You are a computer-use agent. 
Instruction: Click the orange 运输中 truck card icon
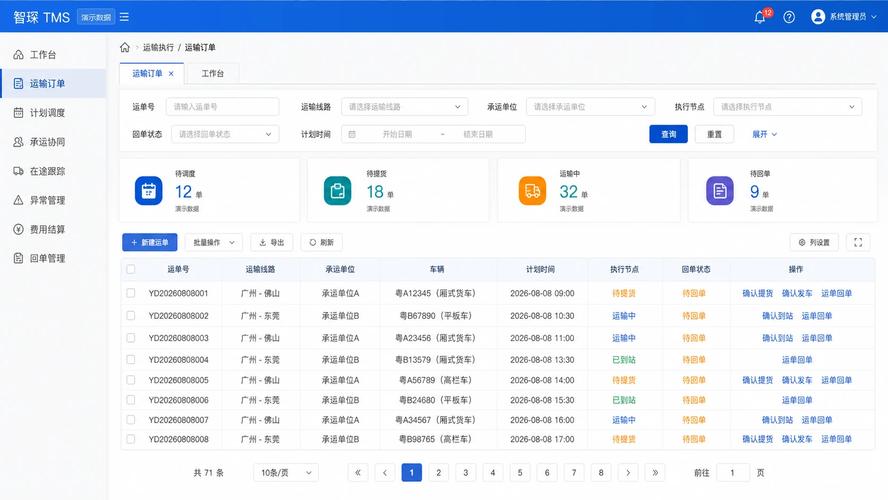(x=532, y=191)
